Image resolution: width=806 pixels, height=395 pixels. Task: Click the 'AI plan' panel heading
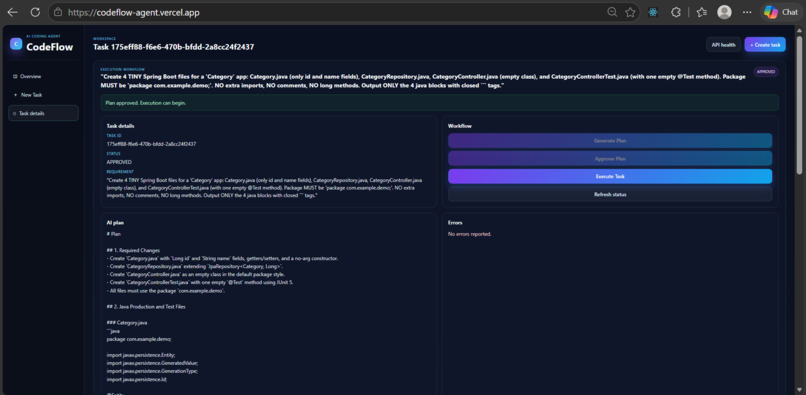pos(115,223)
